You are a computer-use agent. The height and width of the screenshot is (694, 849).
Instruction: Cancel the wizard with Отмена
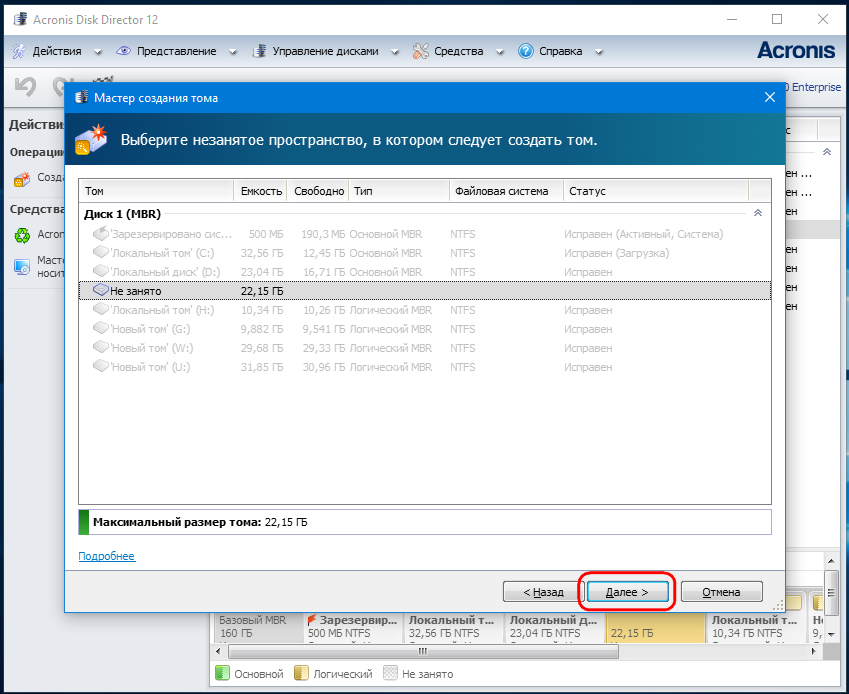(x=720, y=592)
